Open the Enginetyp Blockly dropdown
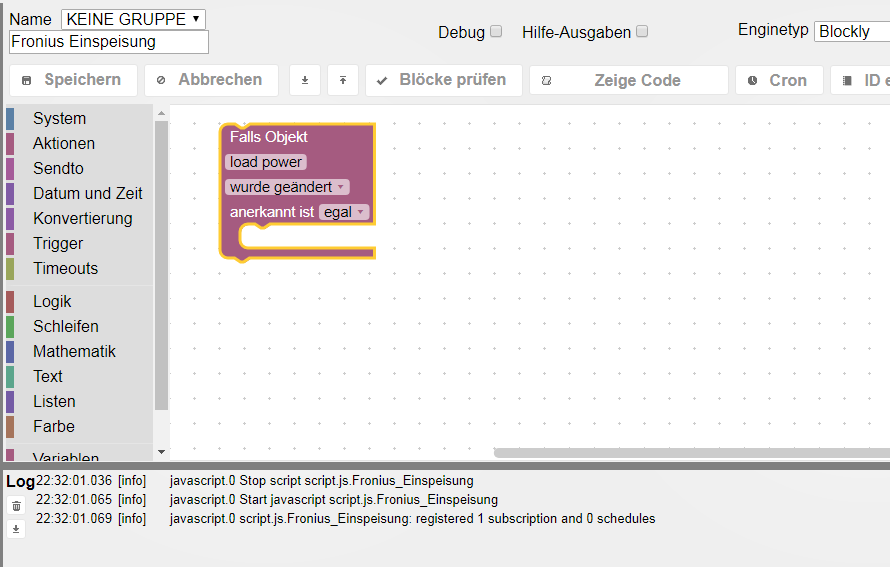 852,31
